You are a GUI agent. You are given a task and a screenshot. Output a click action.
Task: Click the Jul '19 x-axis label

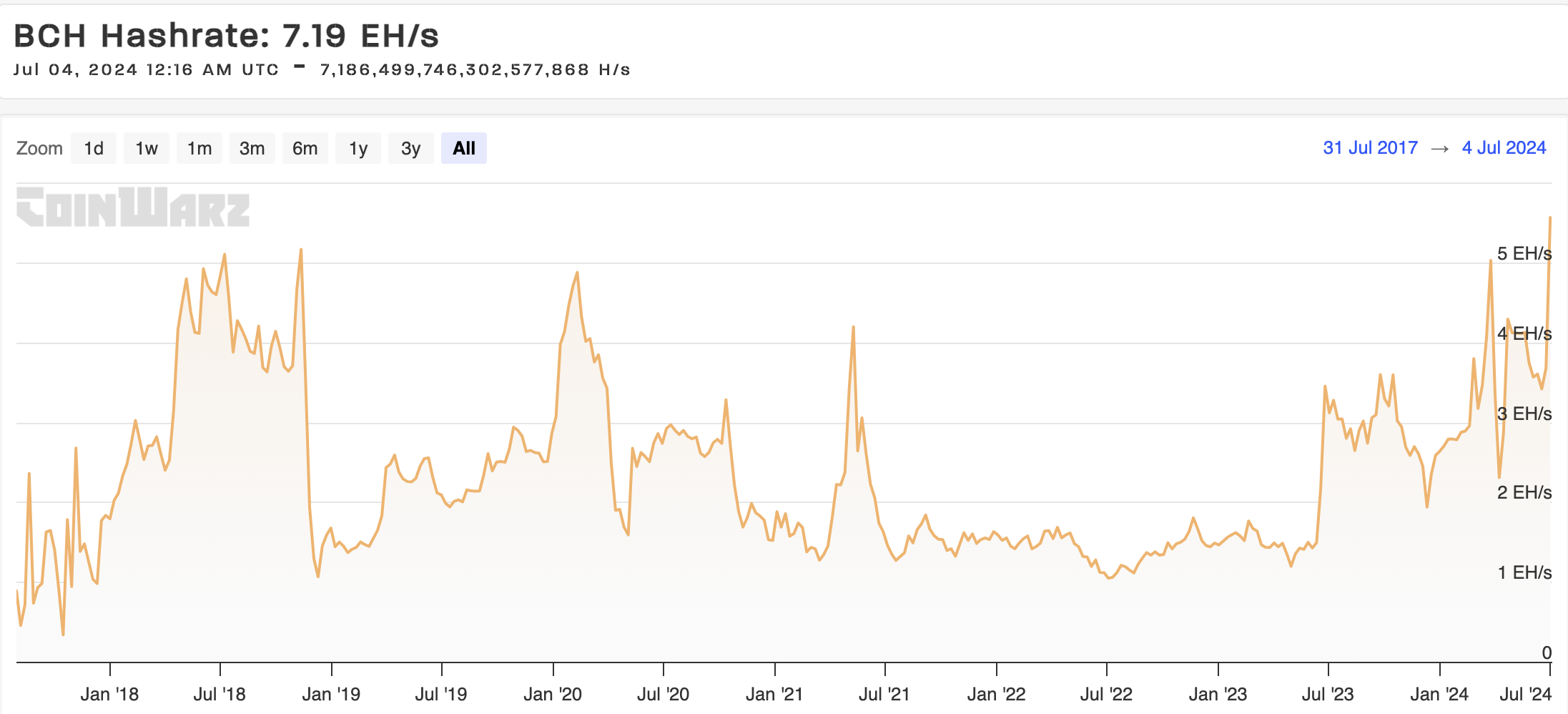coord(441,694)
